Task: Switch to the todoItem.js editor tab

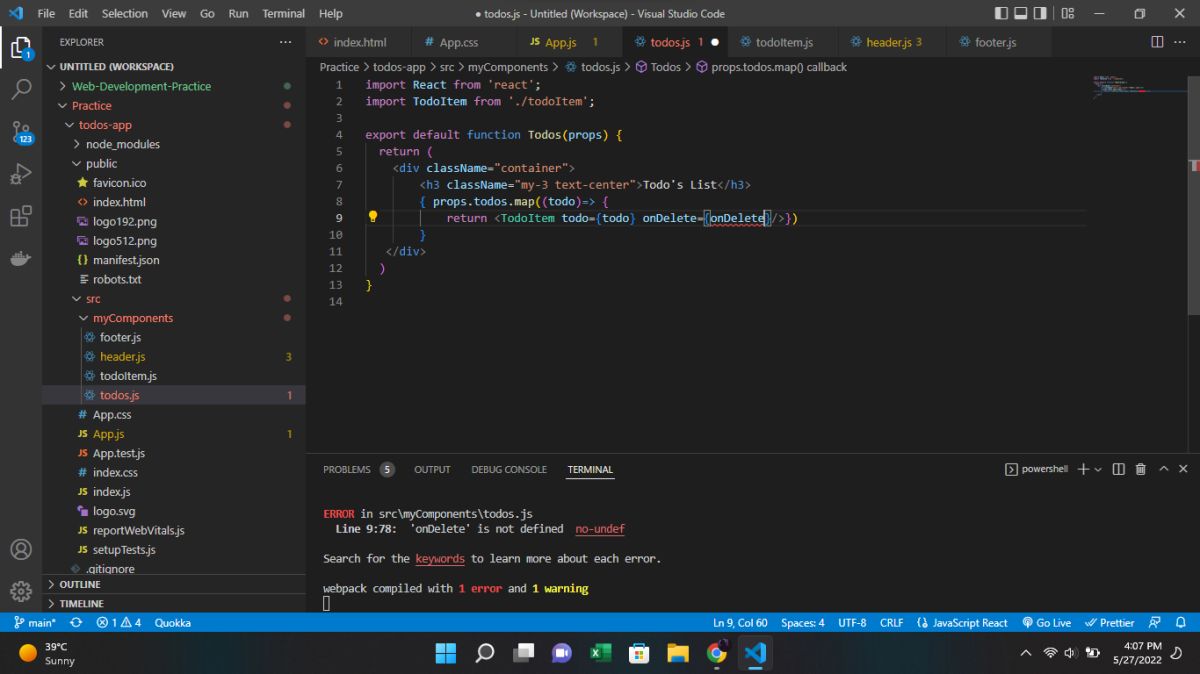Action: 784,42
